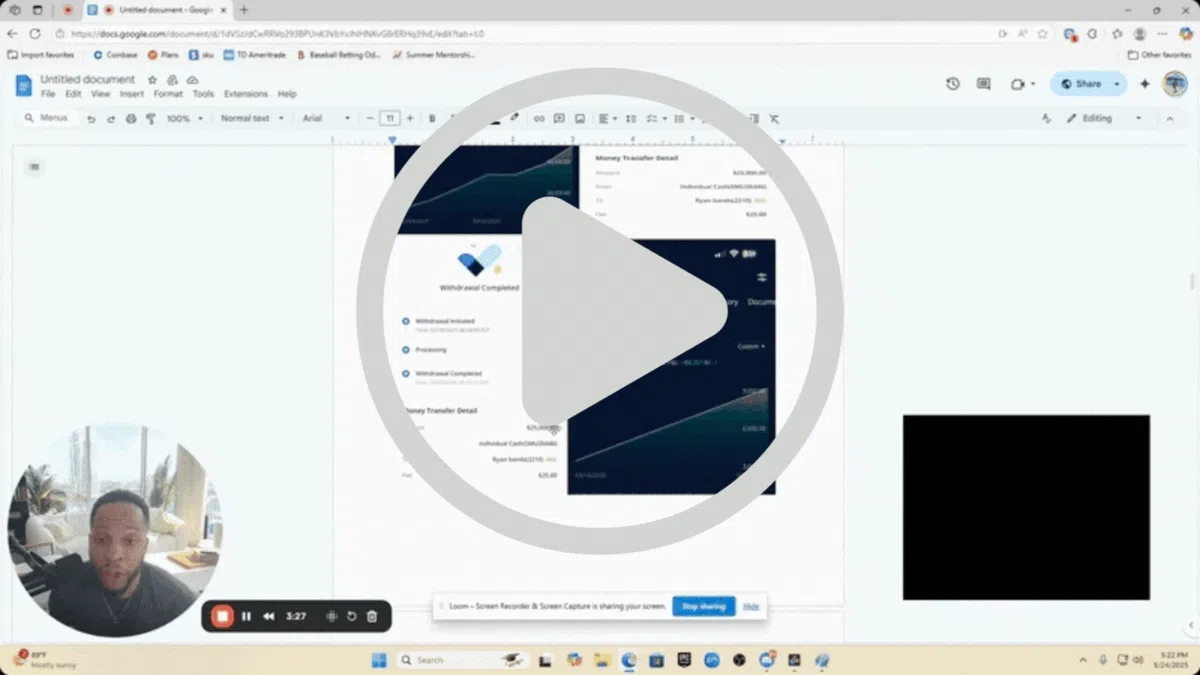Open version history clock icon
This screenshot has height=675, width=1200.
click(x=952, y=84)
